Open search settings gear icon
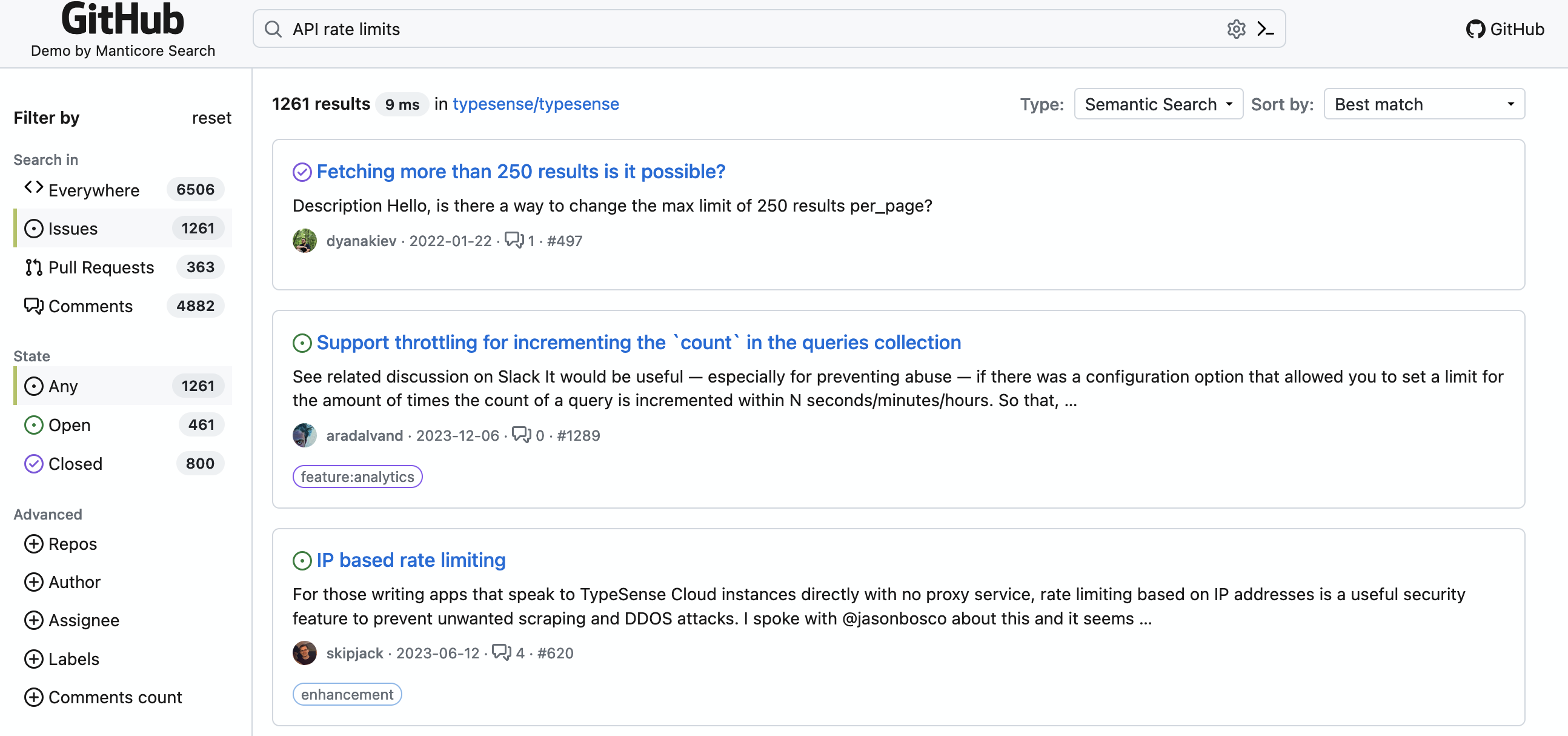The image size is (1568, 736). tap(1235, 29)
